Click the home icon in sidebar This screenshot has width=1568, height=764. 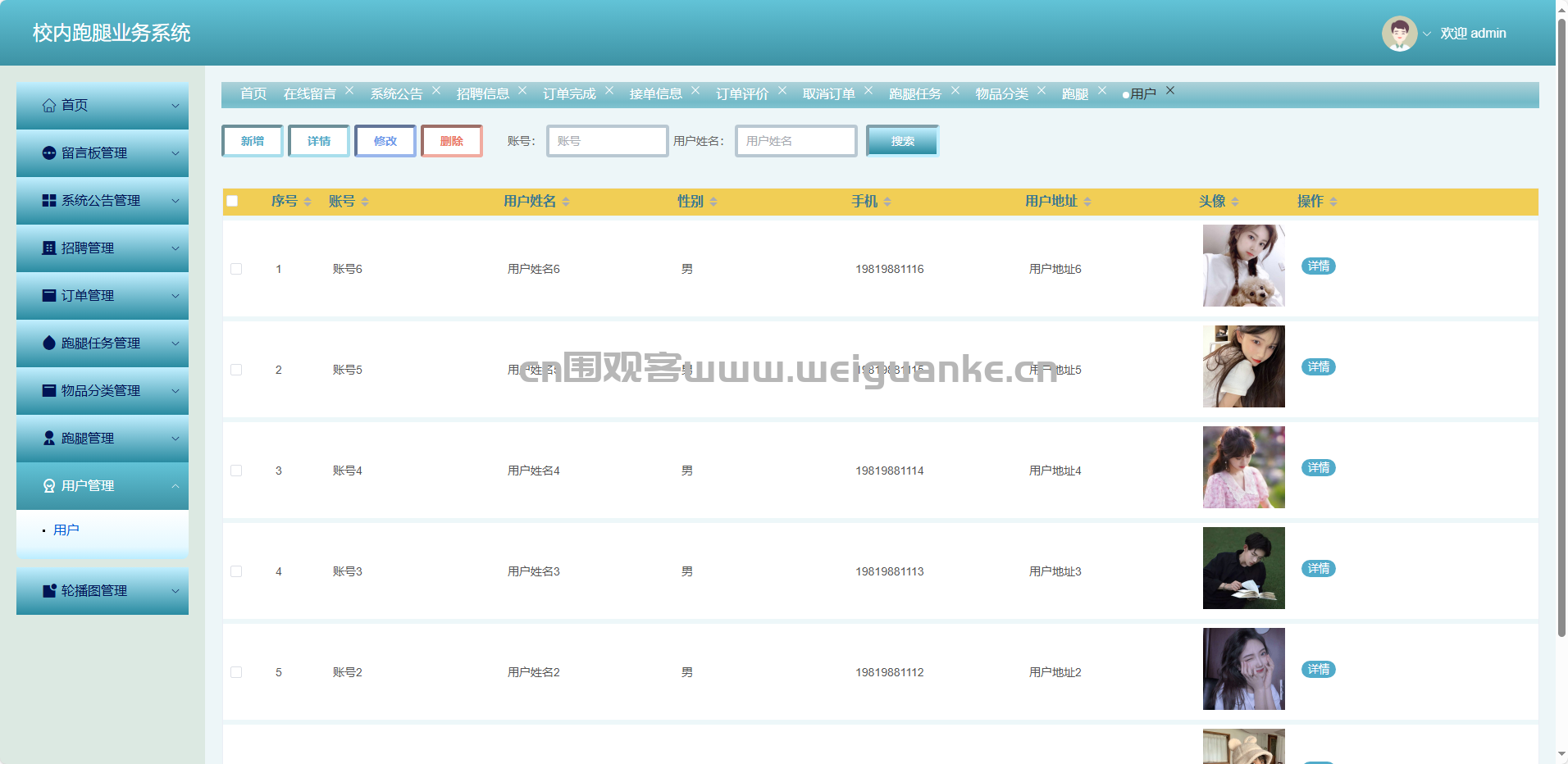click(49, 106)
